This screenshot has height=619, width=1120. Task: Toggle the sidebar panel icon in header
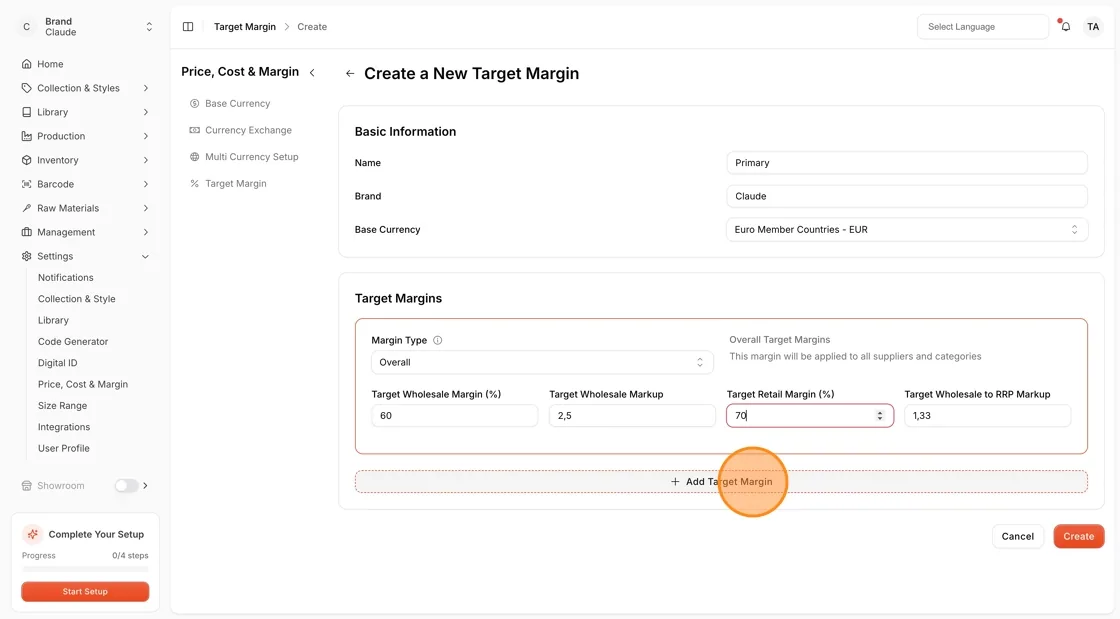tap(188, 26)
